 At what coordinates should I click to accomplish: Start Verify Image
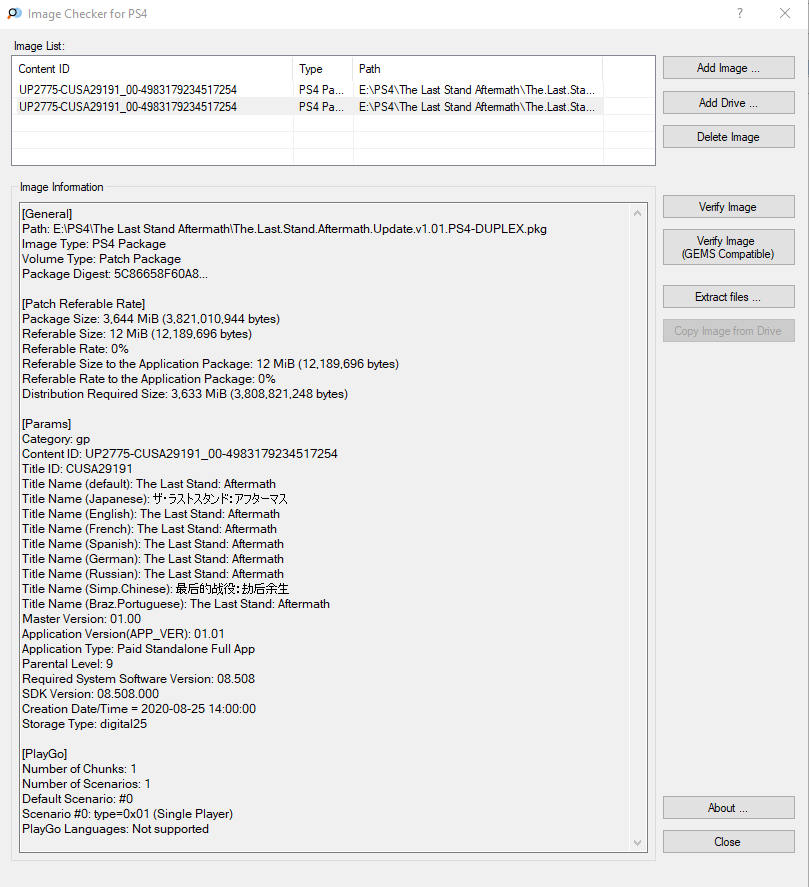729,207
